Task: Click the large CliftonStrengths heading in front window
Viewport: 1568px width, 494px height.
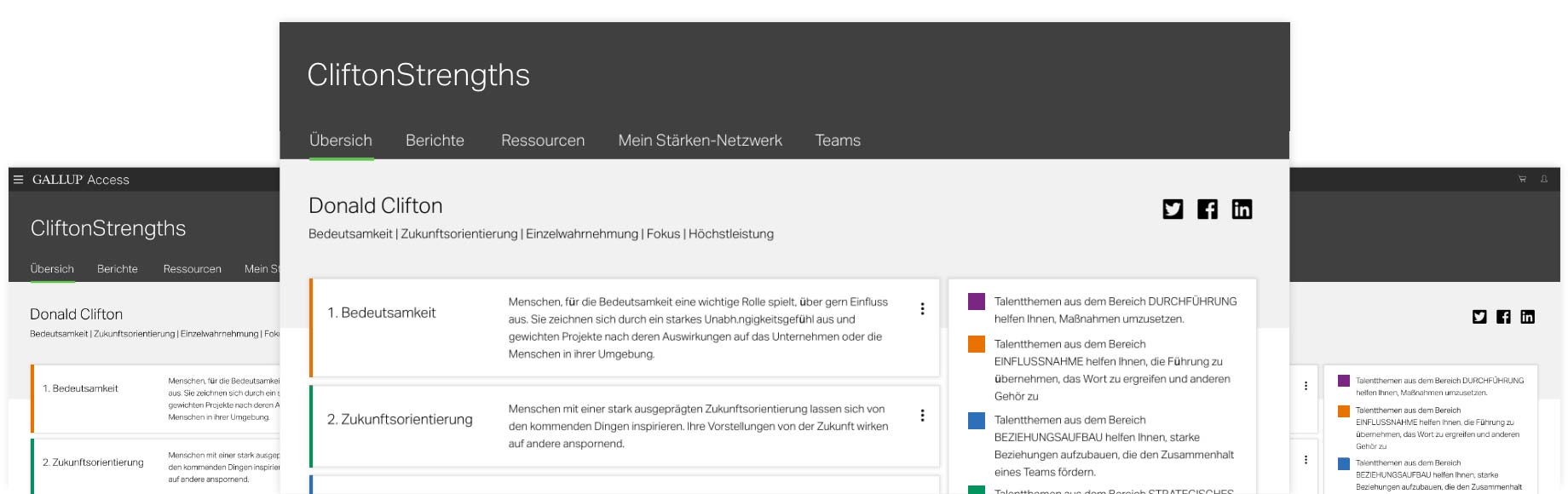Action: [x=418, y=75]
